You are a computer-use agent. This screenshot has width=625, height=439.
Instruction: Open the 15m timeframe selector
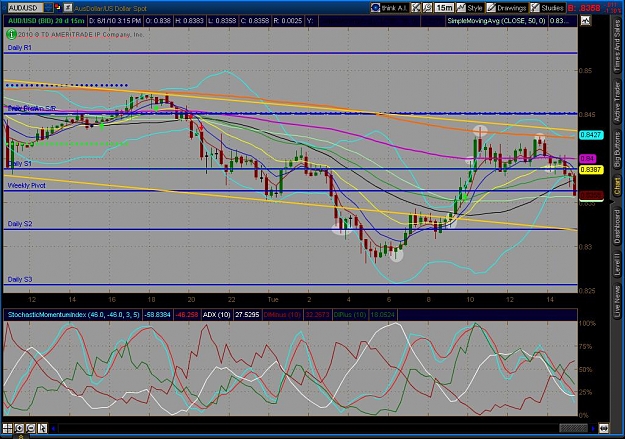click(x=444, y=8)
